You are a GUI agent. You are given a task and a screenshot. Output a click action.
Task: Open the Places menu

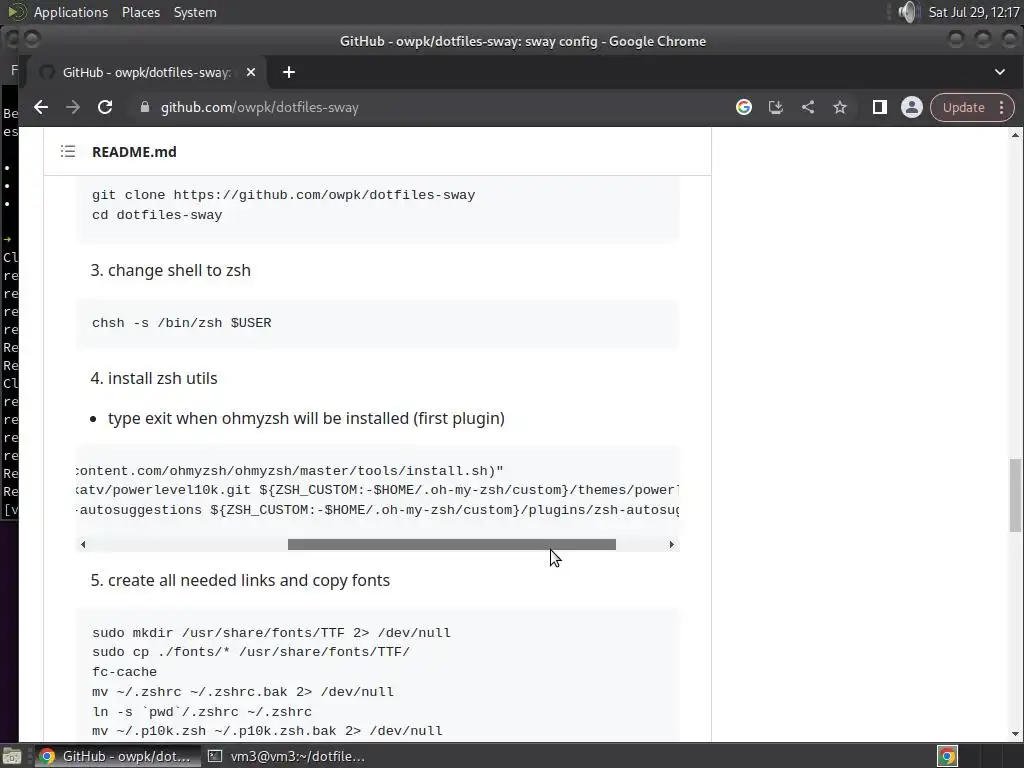point(140,12)
